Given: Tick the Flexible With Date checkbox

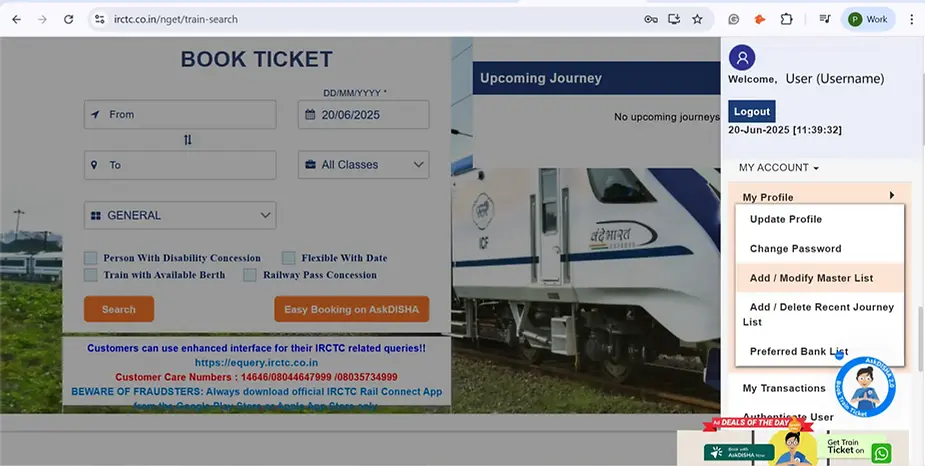Looking at the screenshot, I should (288, 258).
